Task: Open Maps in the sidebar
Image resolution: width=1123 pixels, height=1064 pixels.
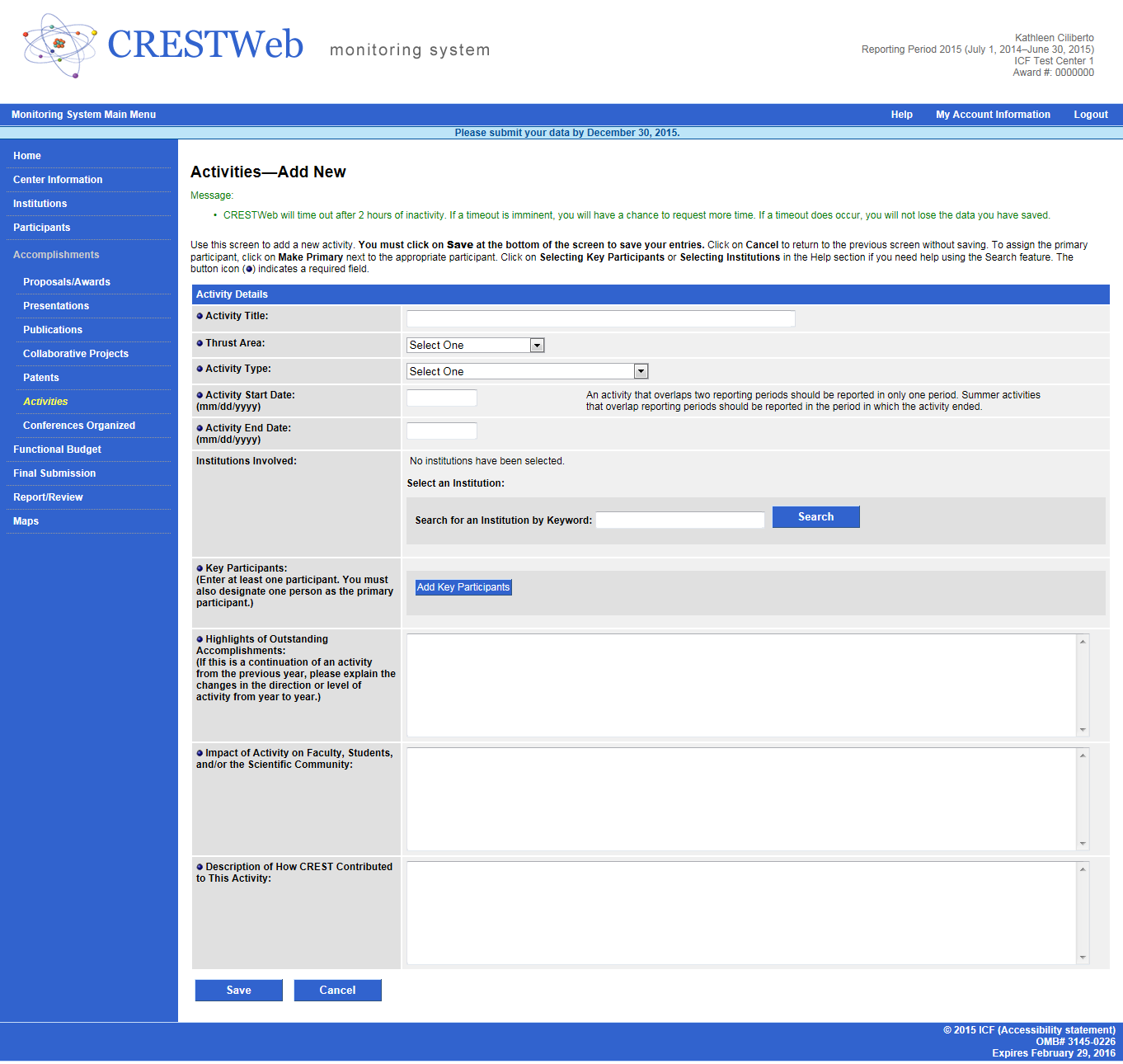Action: (x=26, y=521)
